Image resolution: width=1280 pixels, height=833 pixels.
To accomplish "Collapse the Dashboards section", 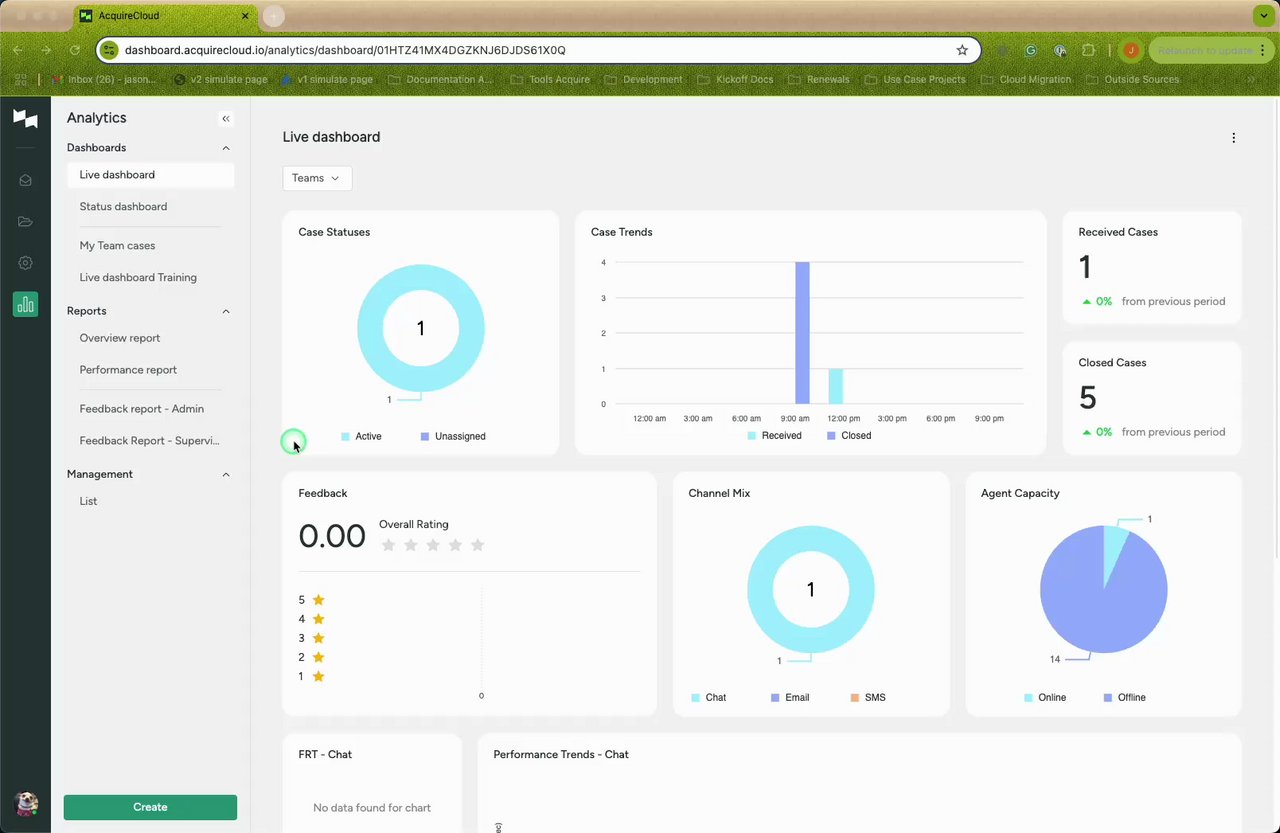I will point(226,148).
